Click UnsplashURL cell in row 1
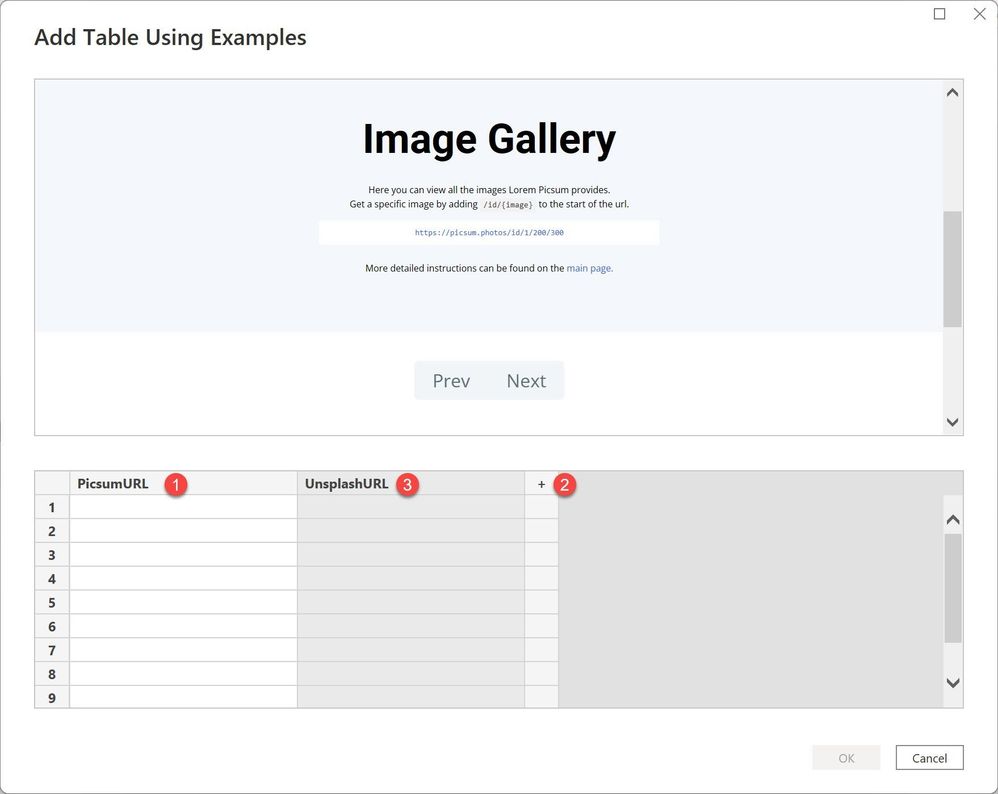998x794 pixels. pyautogui.click(x=411, y=507)
